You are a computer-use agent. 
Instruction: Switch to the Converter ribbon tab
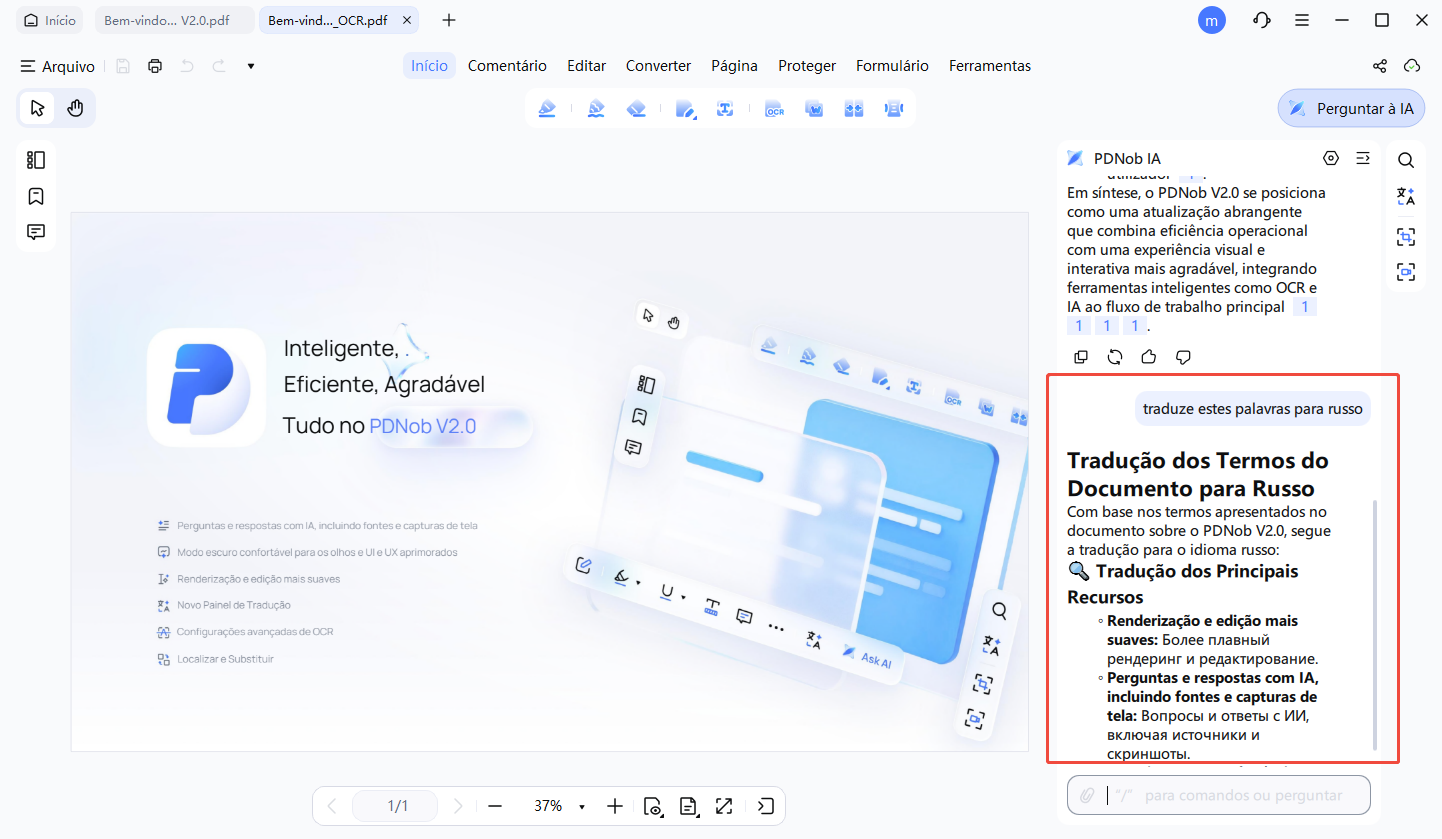pyautogui.click(x=658, y=65)
